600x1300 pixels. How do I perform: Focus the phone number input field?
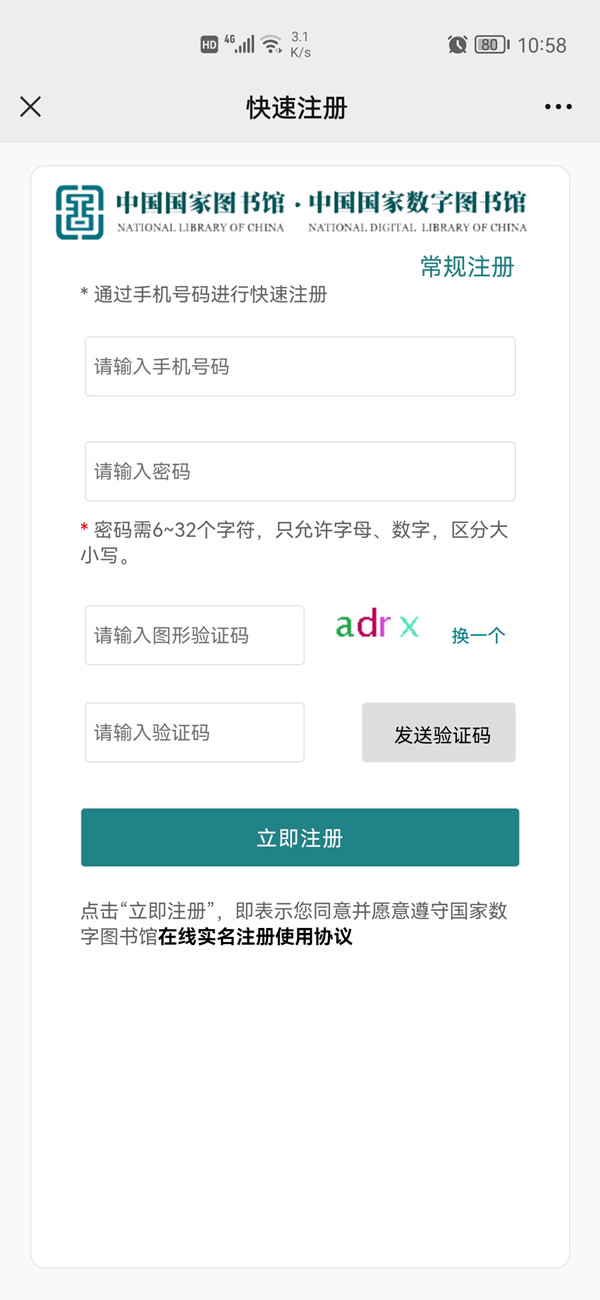pos(299,366)
